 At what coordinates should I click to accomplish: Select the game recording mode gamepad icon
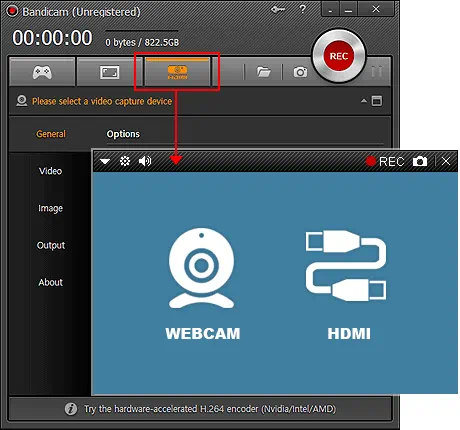click(x=42, y=72)
